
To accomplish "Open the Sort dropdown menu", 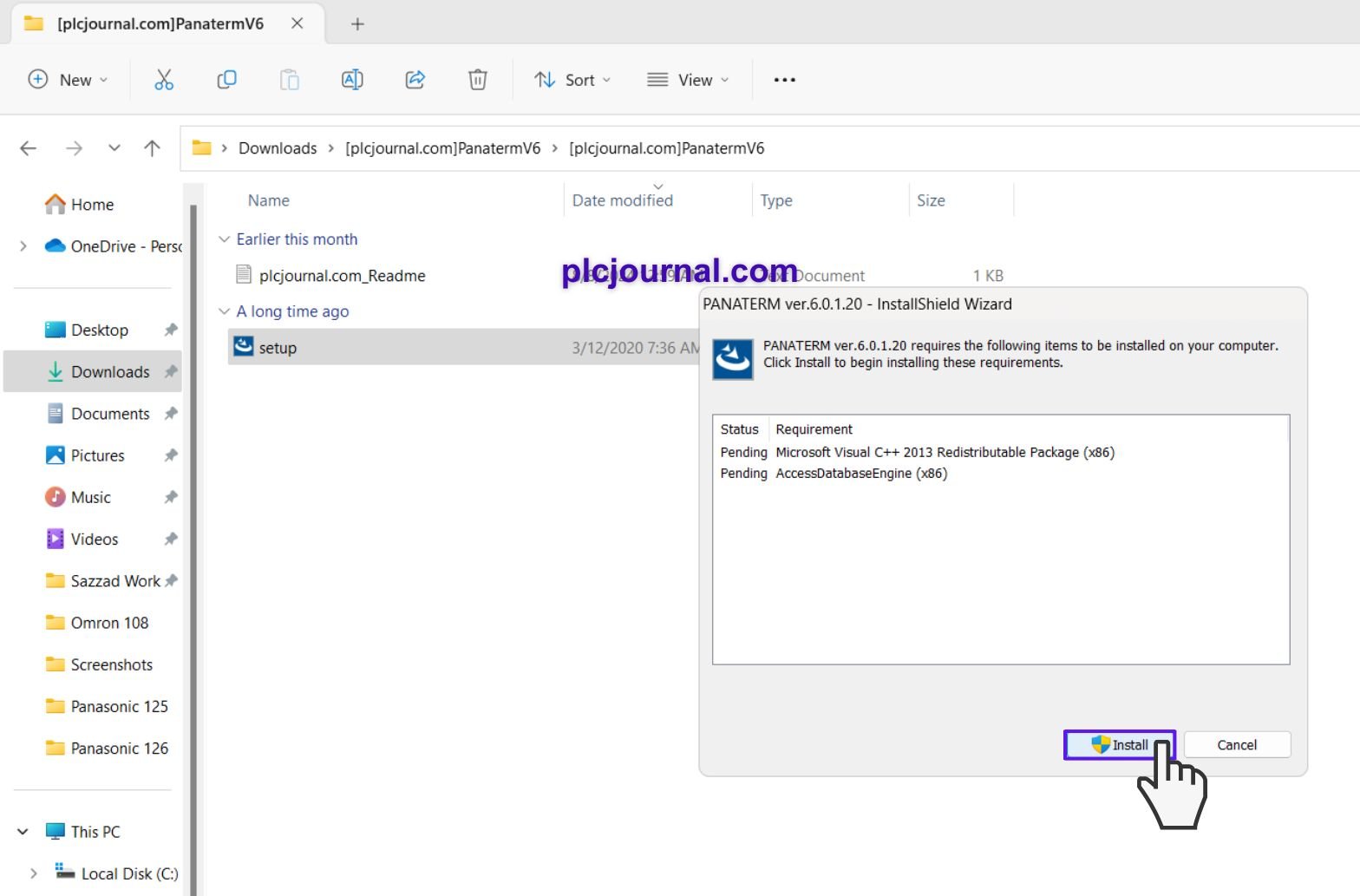I will point(572,80).
